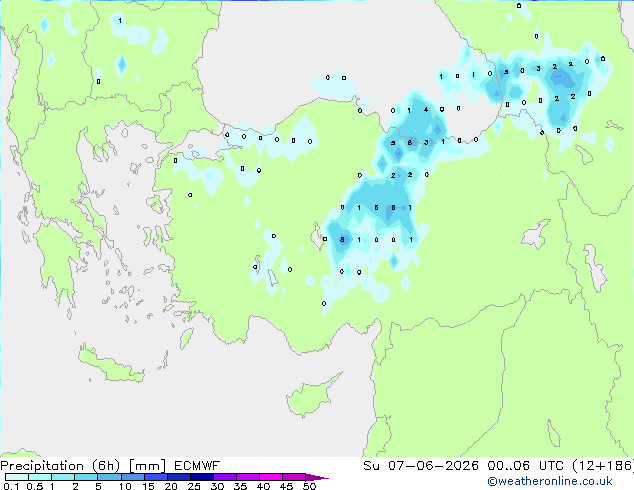Click the legend value '0.5'
Viewport: 634px width, 490px height.
(x=35, y=486)
